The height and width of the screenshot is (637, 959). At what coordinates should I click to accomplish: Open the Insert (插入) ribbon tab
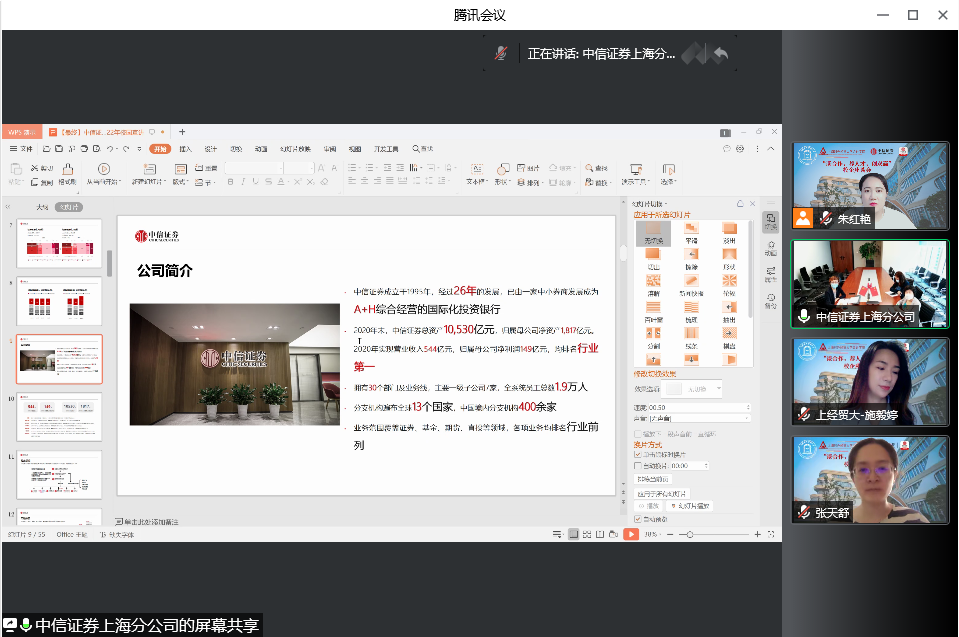click(x=185, y=148)
